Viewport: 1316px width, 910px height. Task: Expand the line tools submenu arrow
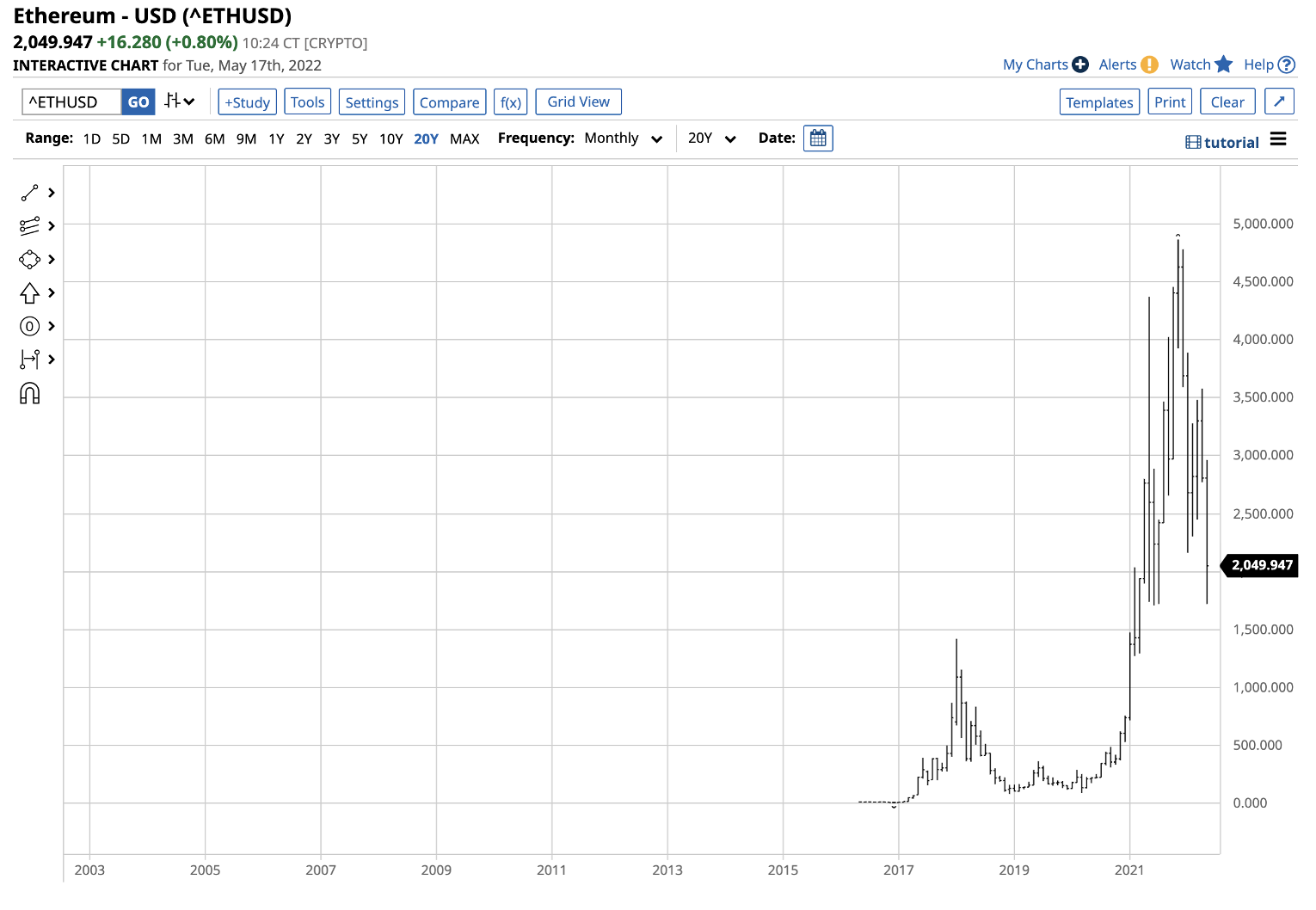click(52, 193)
